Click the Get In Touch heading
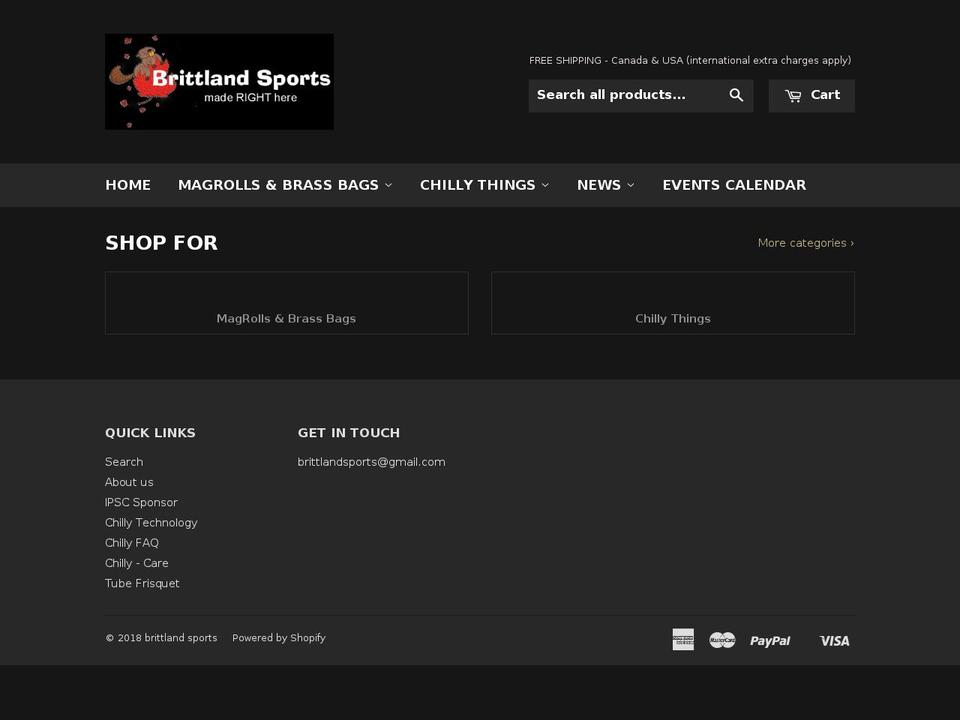This screenshot has width=960, height=720. pyautogui.click(x=348, y=433)
